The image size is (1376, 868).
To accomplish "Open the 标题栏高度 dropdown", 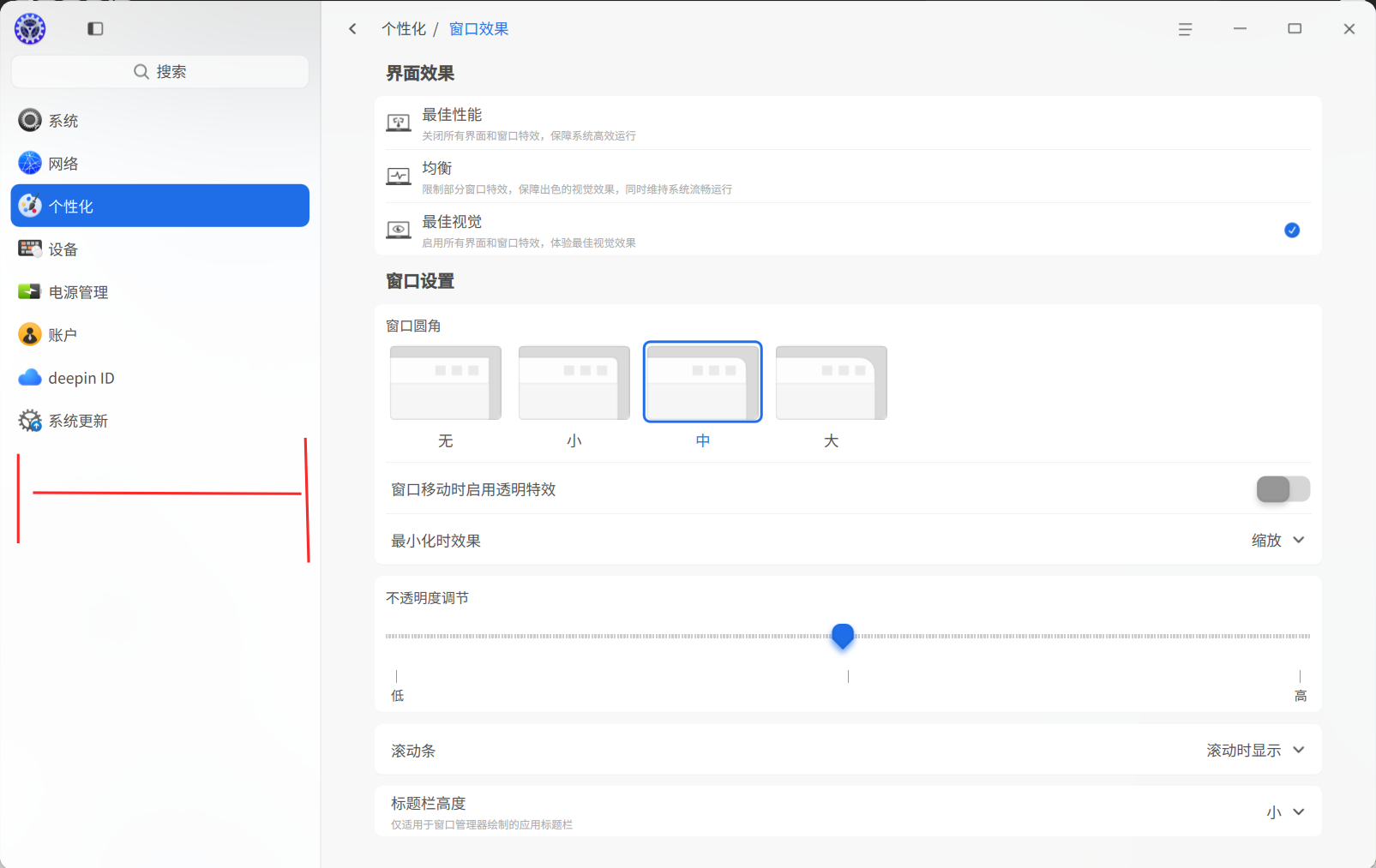I will [x=1285, y=812].
